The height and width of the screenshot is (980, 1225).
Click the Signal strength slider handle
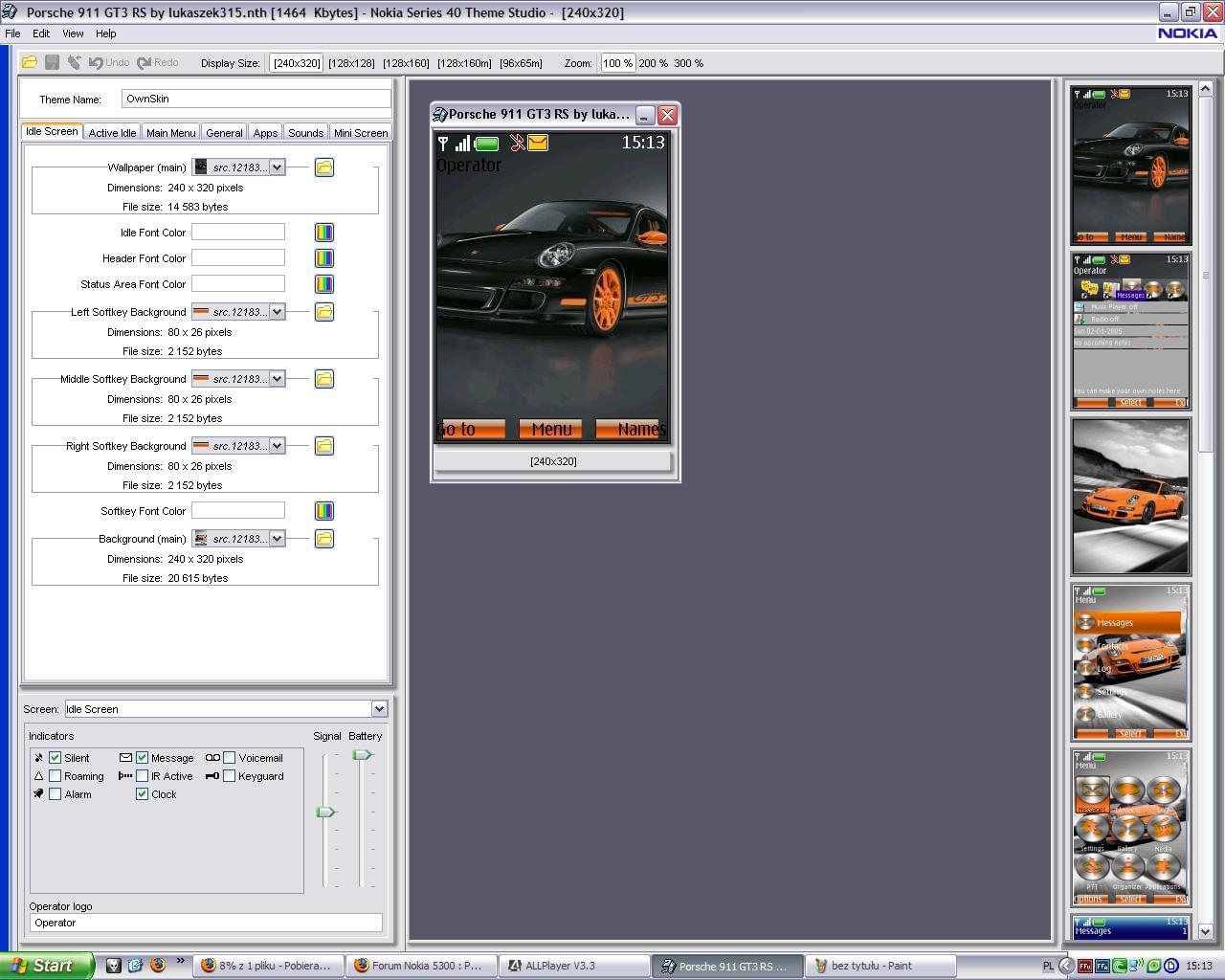(325, 812)
